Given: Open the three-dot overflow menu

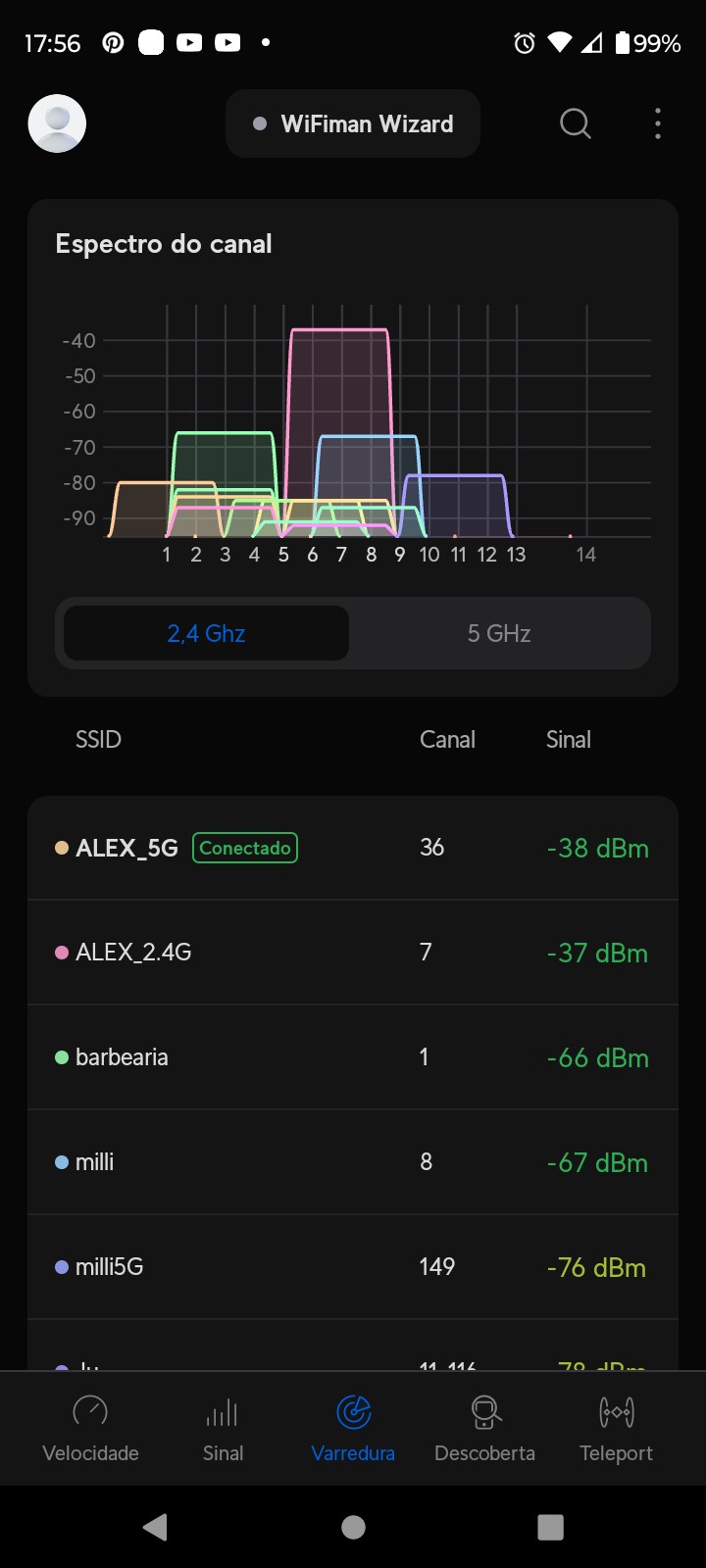Looking at the screenshot, I should [x=658, y=123].
